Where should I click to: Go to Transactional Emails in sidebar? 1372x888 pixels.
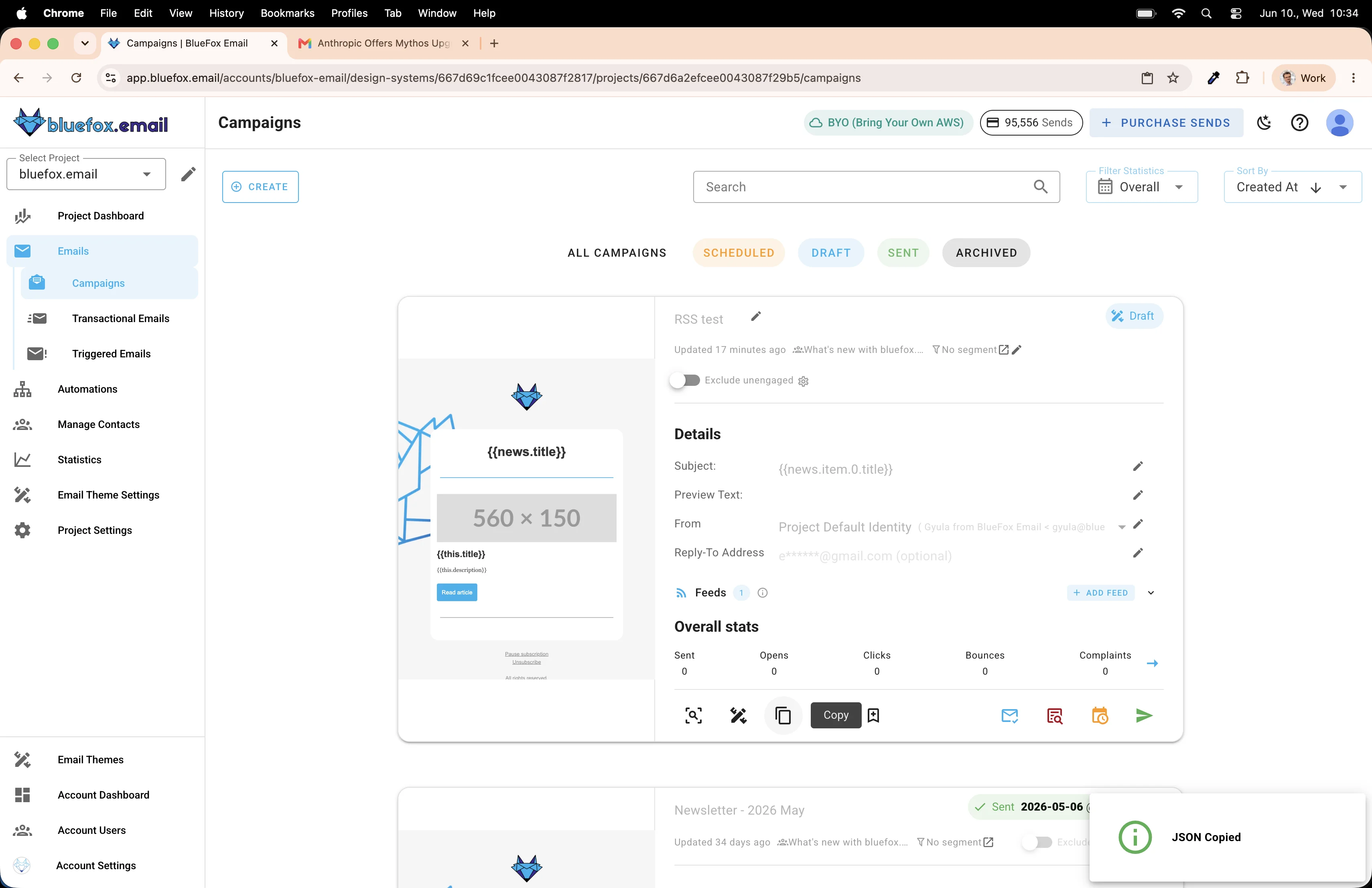[x=110, y=318]
